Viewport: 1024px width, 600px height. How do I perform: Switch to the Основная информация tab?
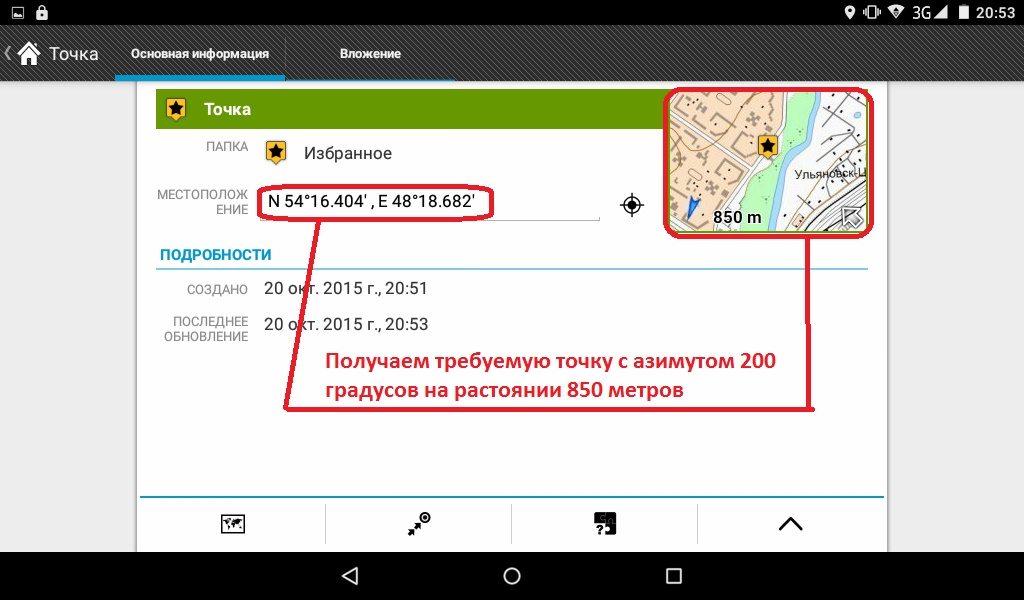coord(200,54)
